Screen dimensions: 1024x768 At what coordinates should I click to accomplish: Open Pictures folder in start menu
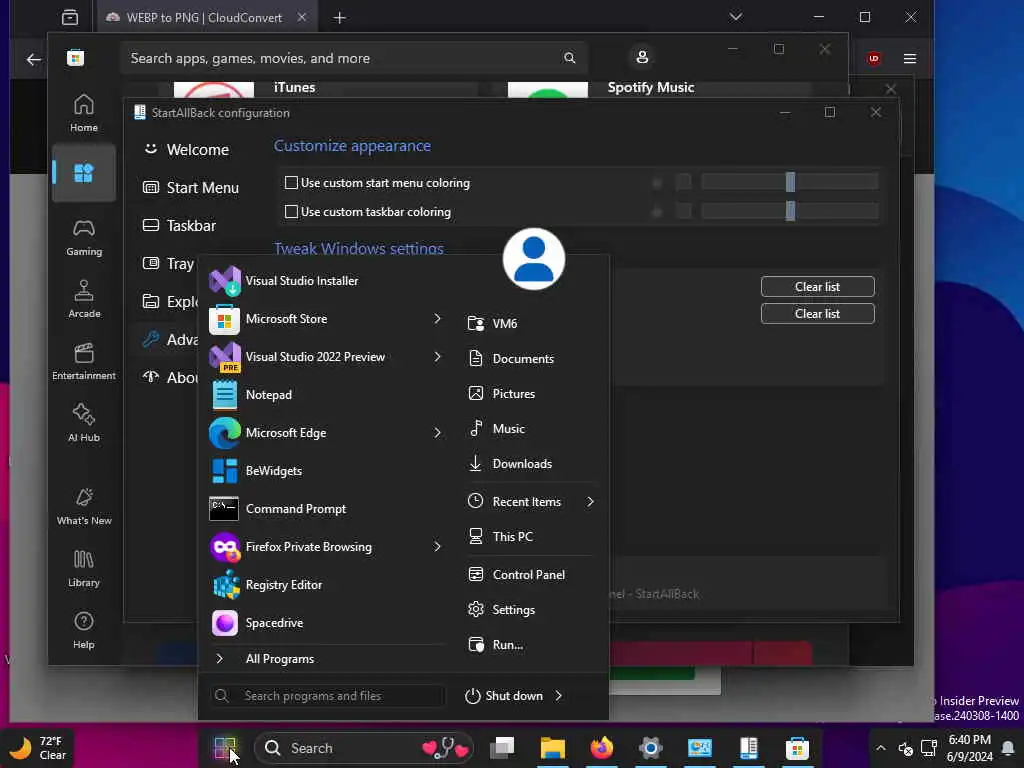[532, 394]
